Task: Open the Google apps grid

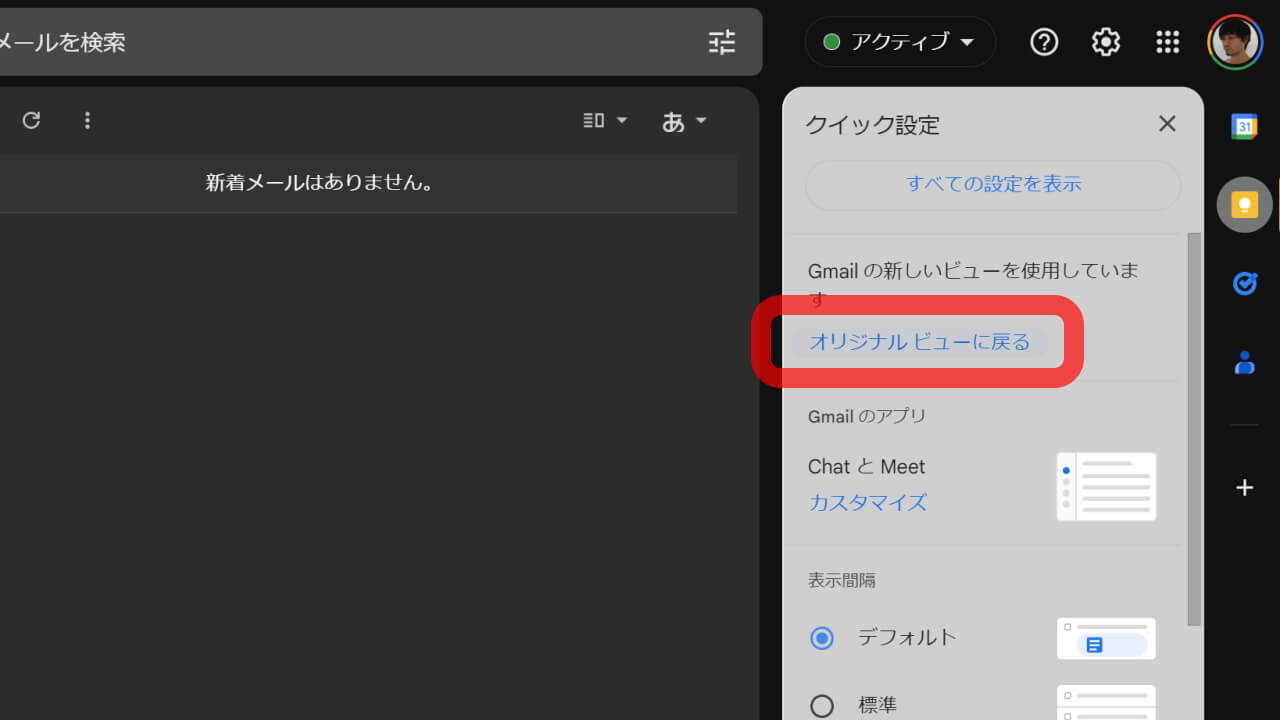Action: point(1167,42)
